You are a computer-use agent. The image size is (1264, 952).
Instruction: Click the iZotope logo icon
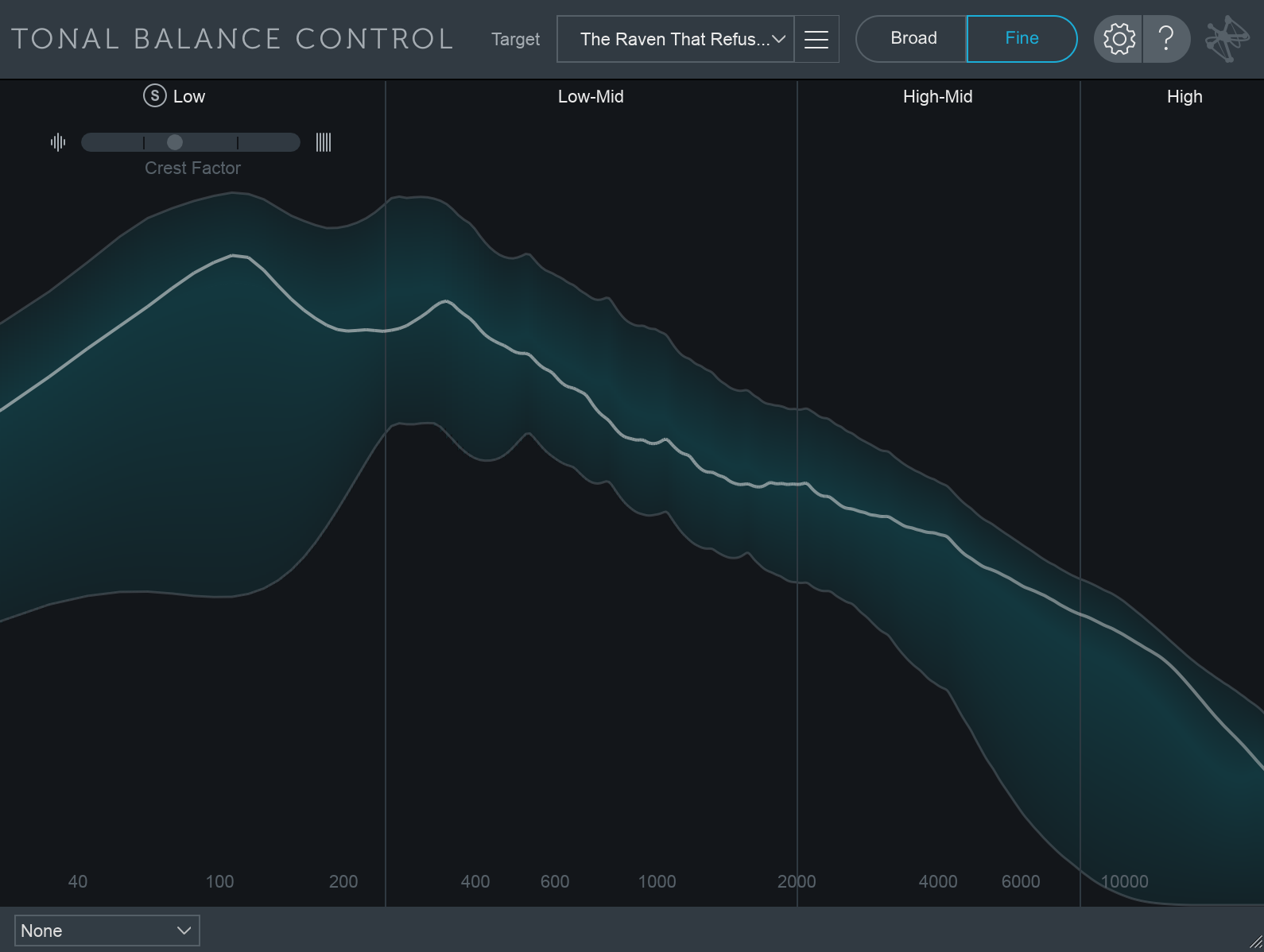click(1227, 39)
